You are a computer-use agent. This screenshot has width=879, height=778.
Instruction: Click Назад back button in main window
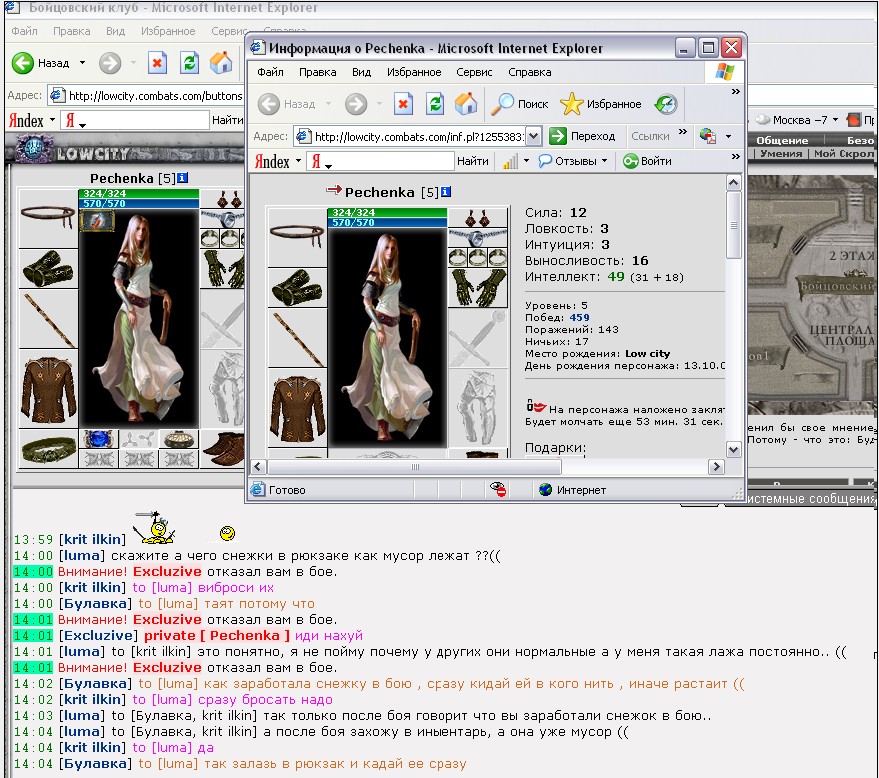(40, 63)
